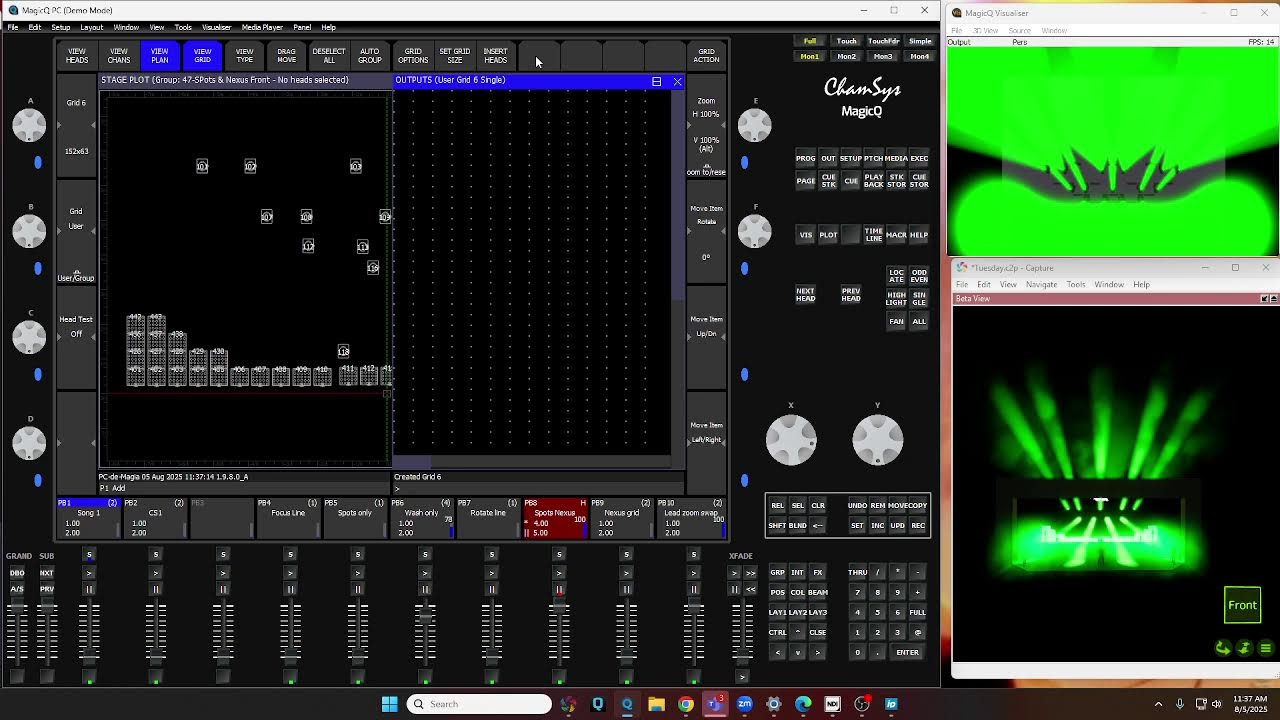Click the REC record button

(918, 525)
